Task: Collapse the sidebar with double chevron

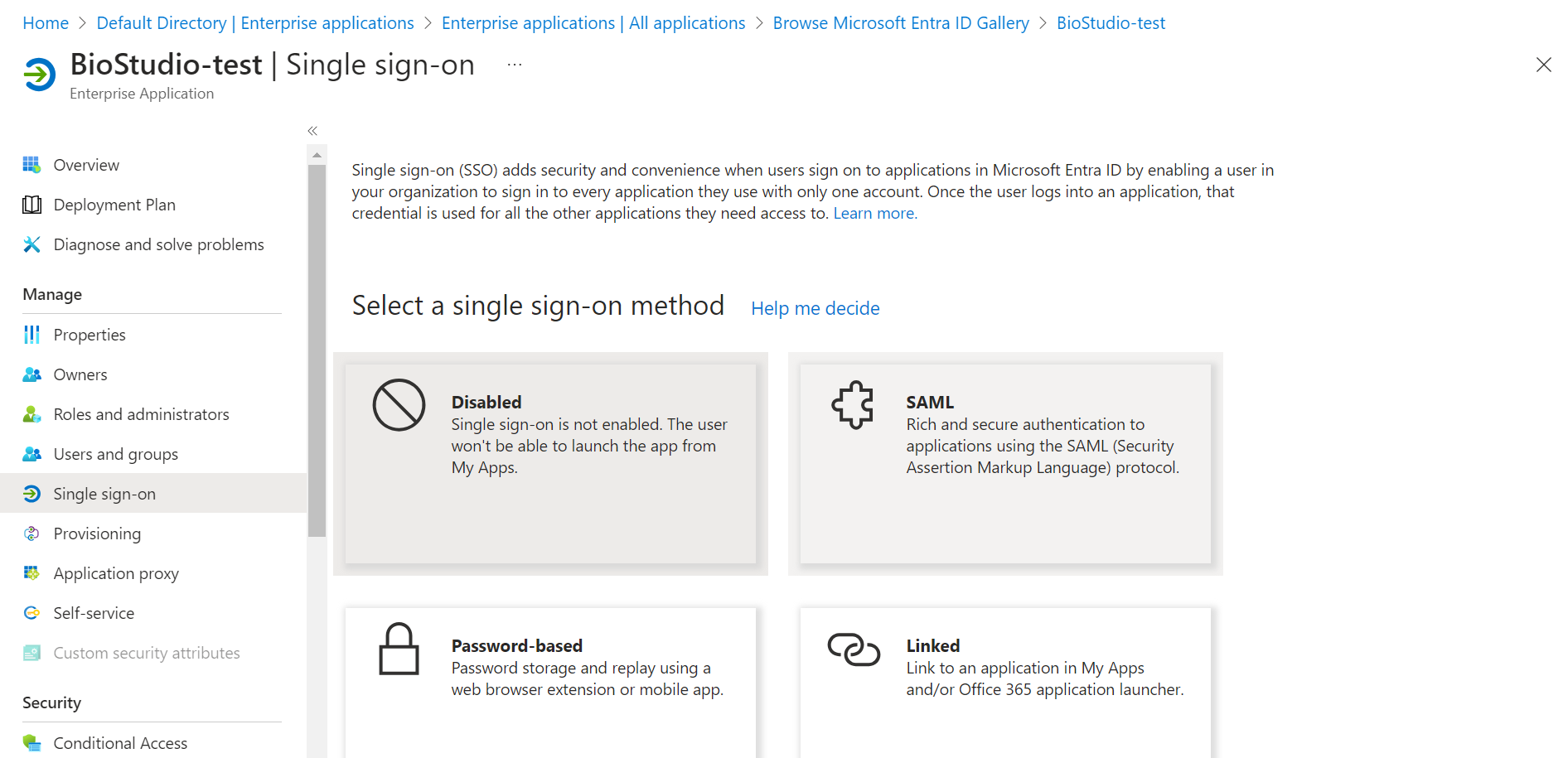Action: [312, 131]
